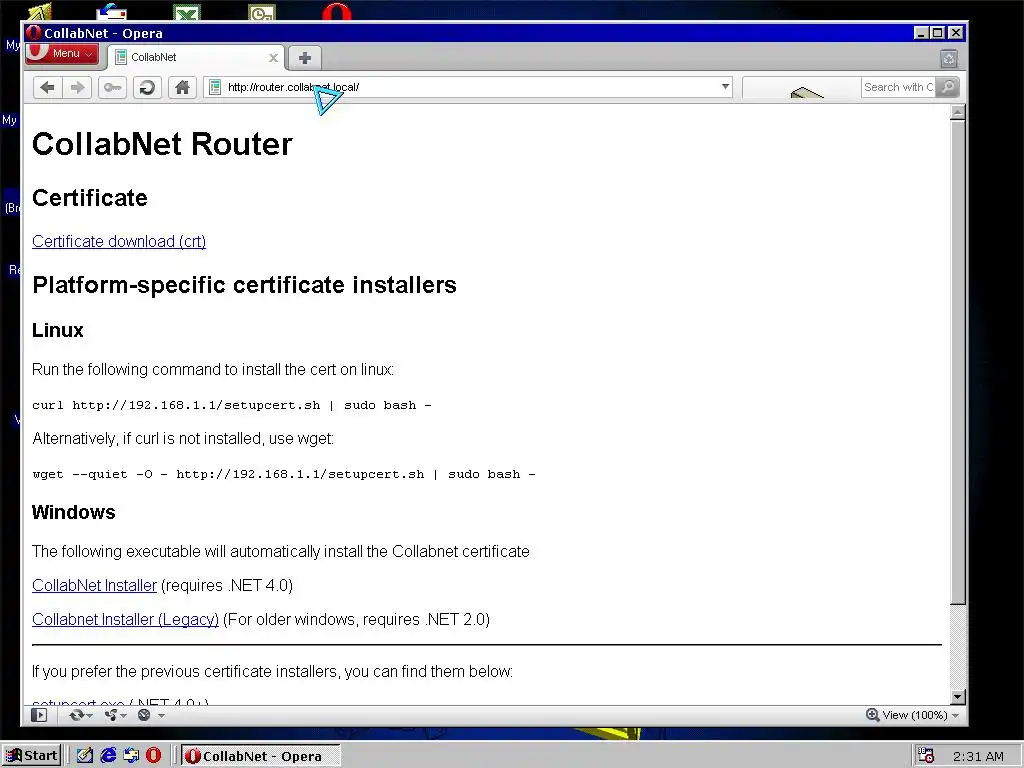Image resolution: width=1024 pixels, height=768 pixels.
Task: Click the View (100%) zoom button
Action: click(x=906, y=715)
